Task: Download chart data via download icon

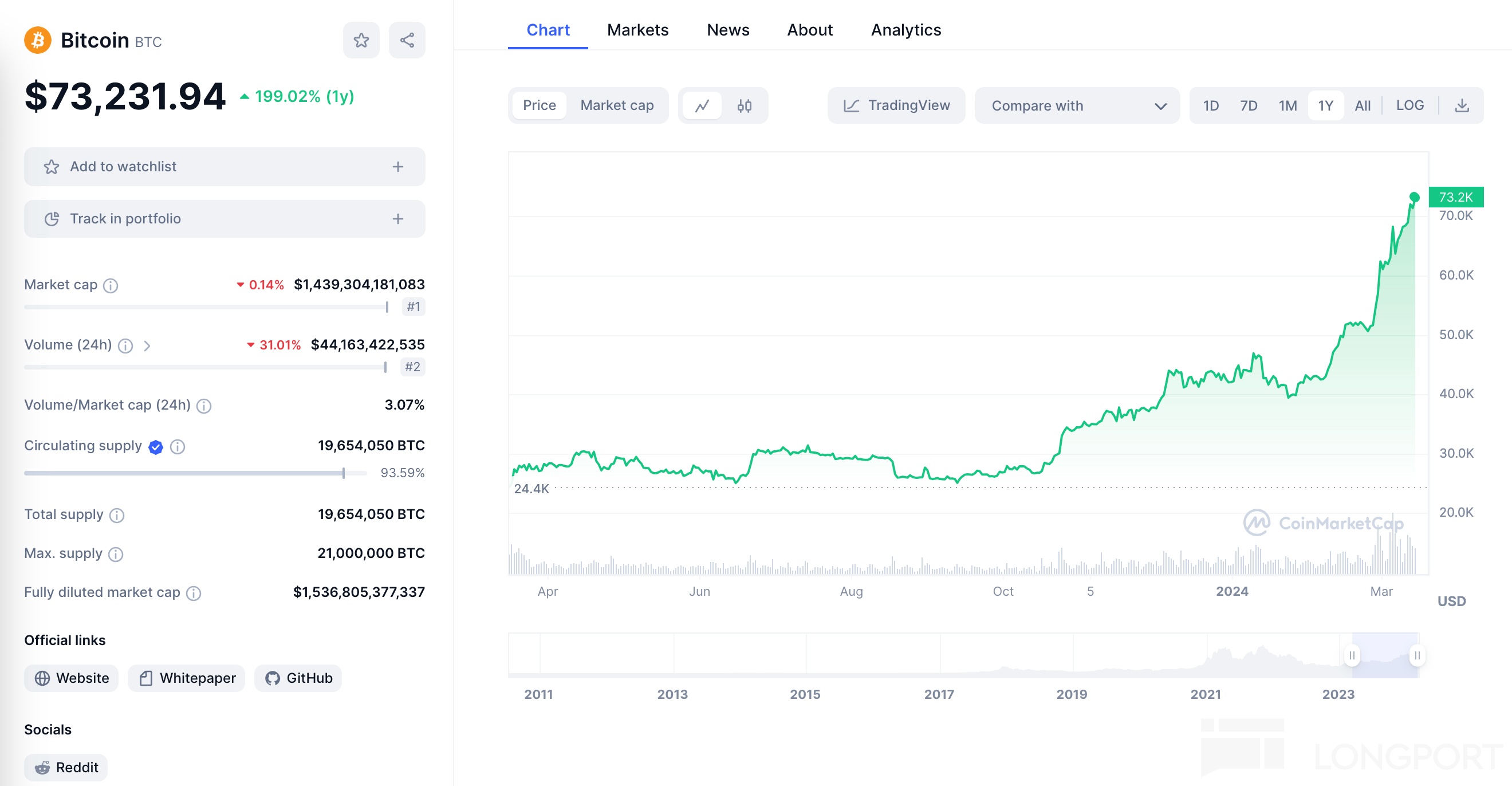Action: coord(1462,105)
